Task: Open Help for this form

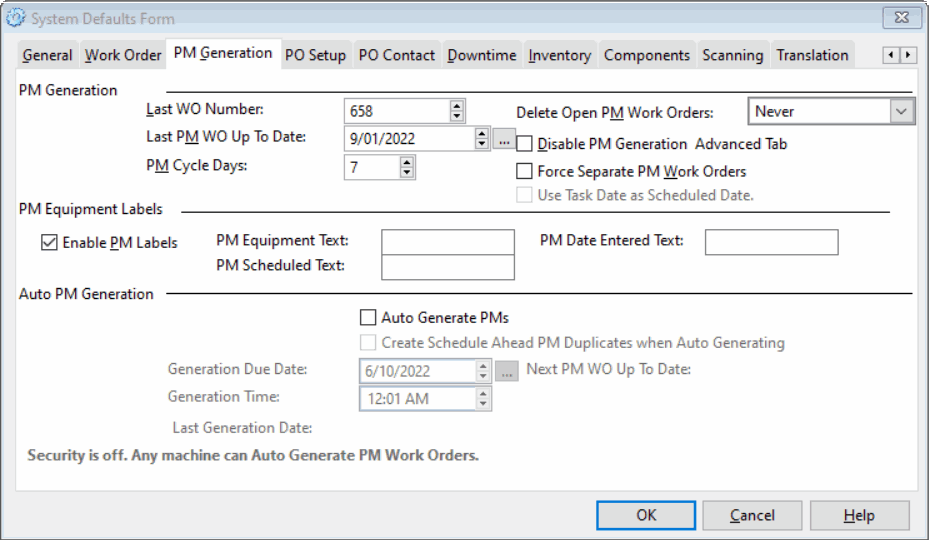Action: [859, 515]
